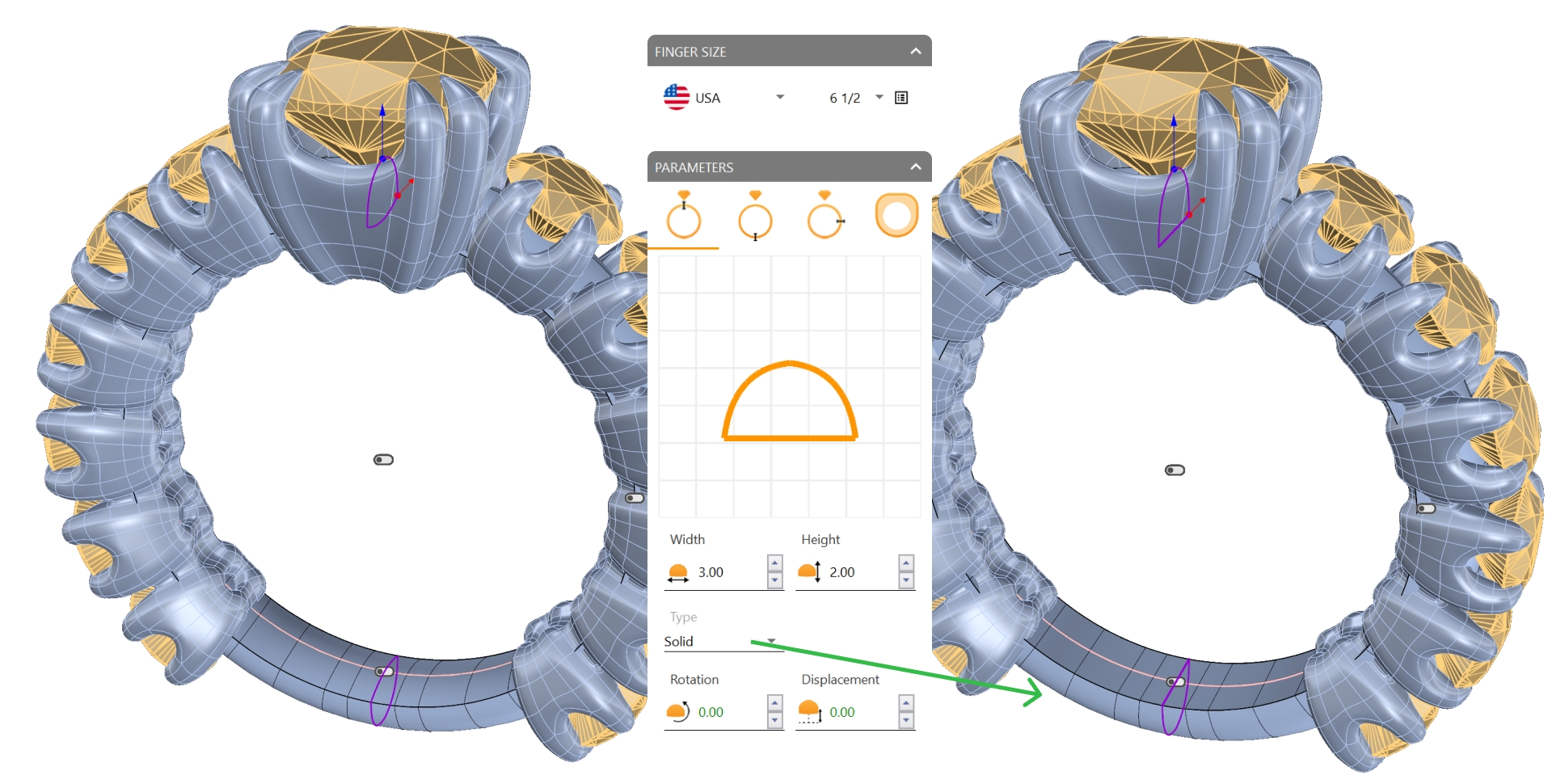The height and width of the screenshot is (784, 1552).
Task: Open the 6 1/2 ring size dropdown
Action: pyautogui.click(x=879, y=98)
